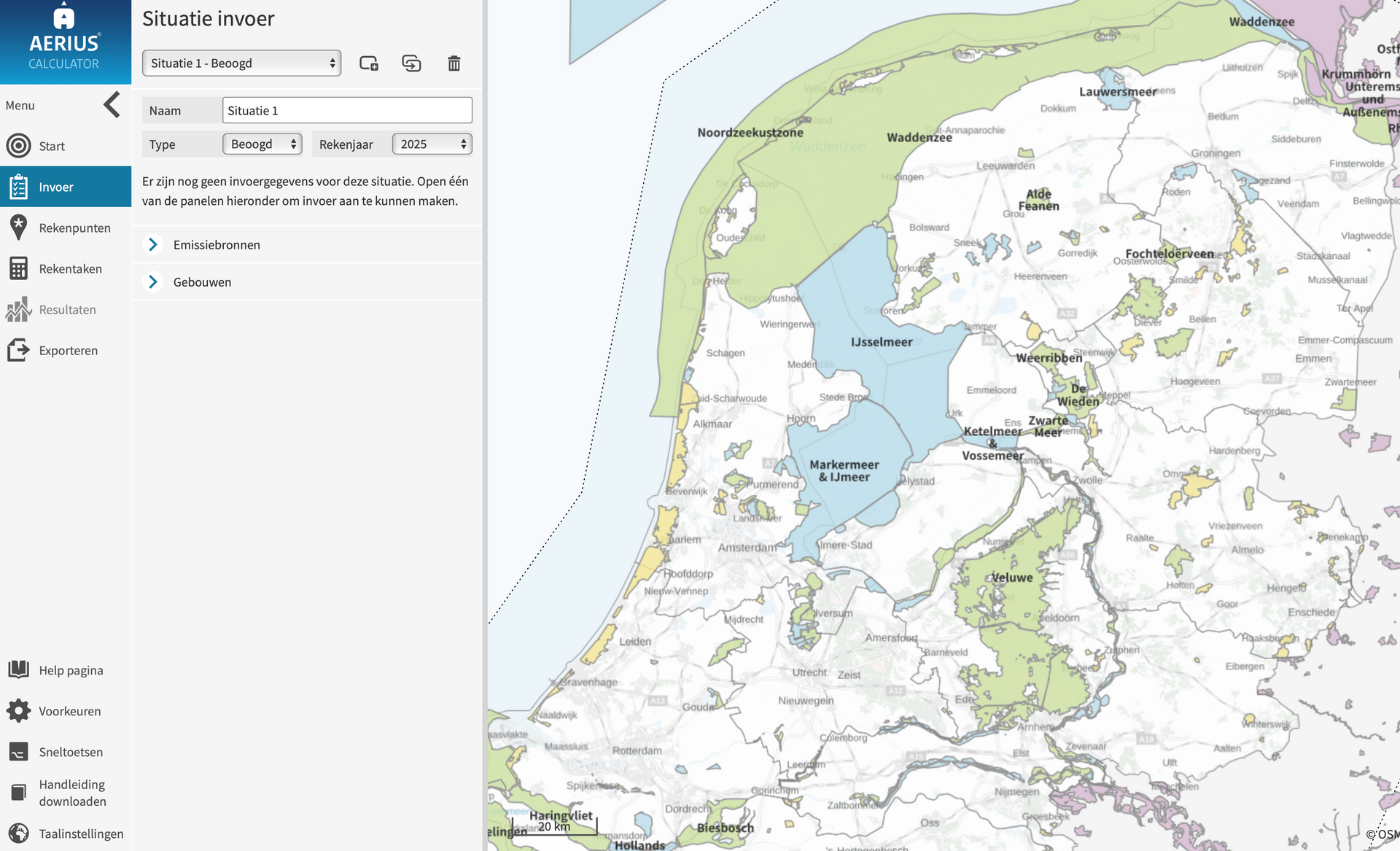The width and height of the screenshot is (1400, 851).
Task: Delete situation with trash icon
Action: [454, 63]
